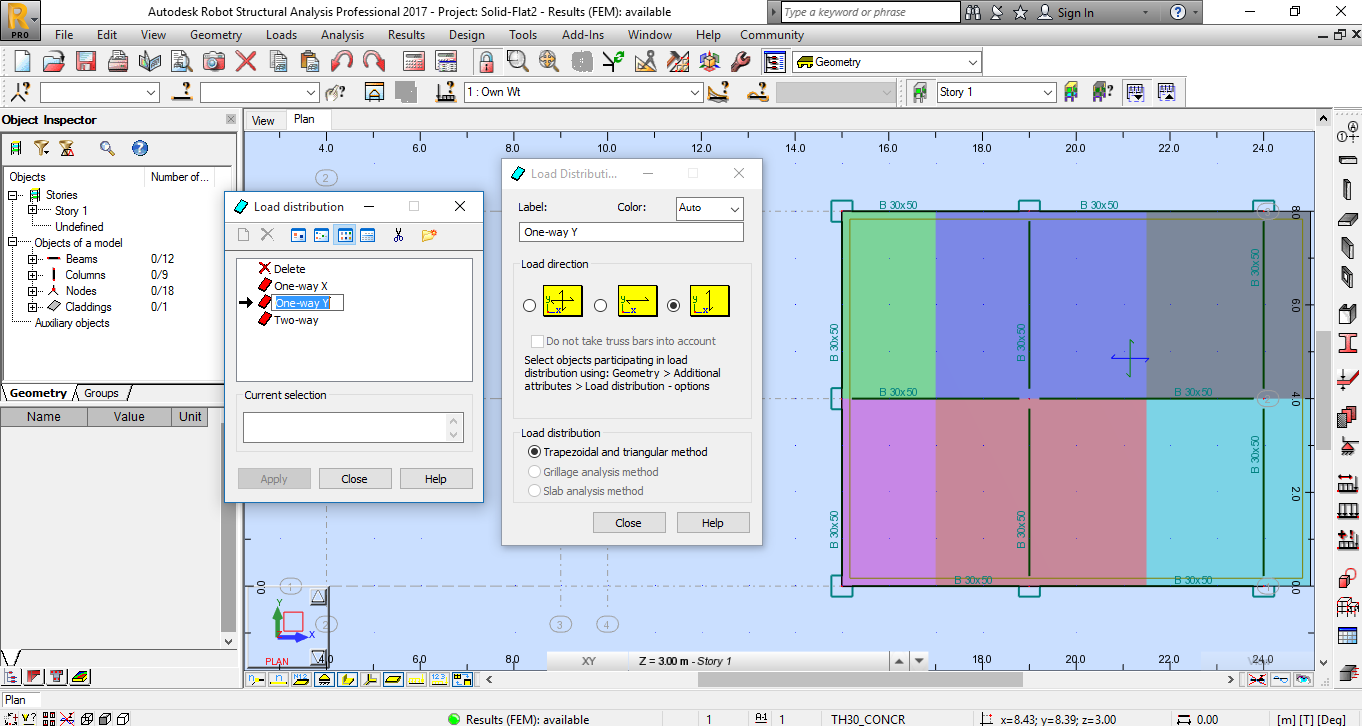The width and height of the screenshot is (1362, 726).
Task: Click the blue help icon in Object Inspector
Action: pos(140,148)
